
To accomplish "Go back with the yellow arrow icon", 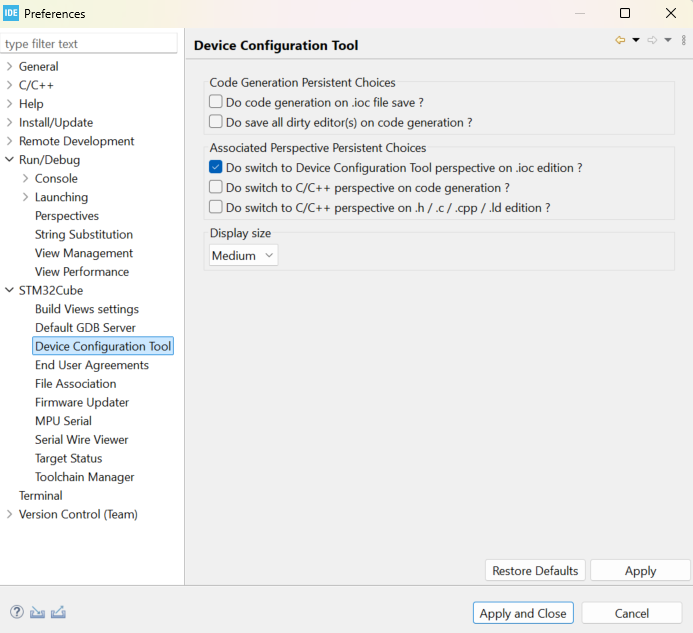I will [620, 40].
